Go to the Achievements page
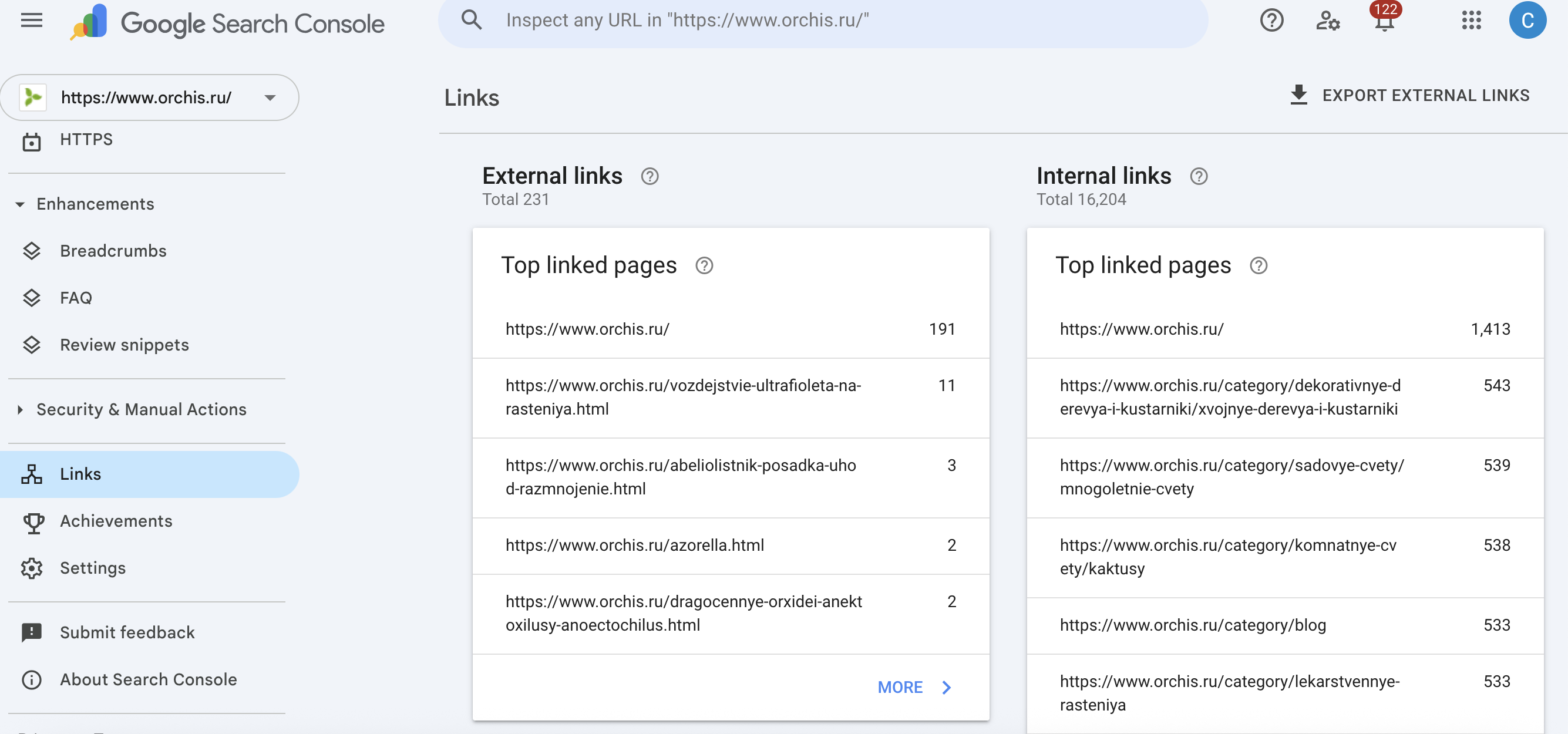Image resolution: width=1568 pixels, height=734 pixels. 116,521
